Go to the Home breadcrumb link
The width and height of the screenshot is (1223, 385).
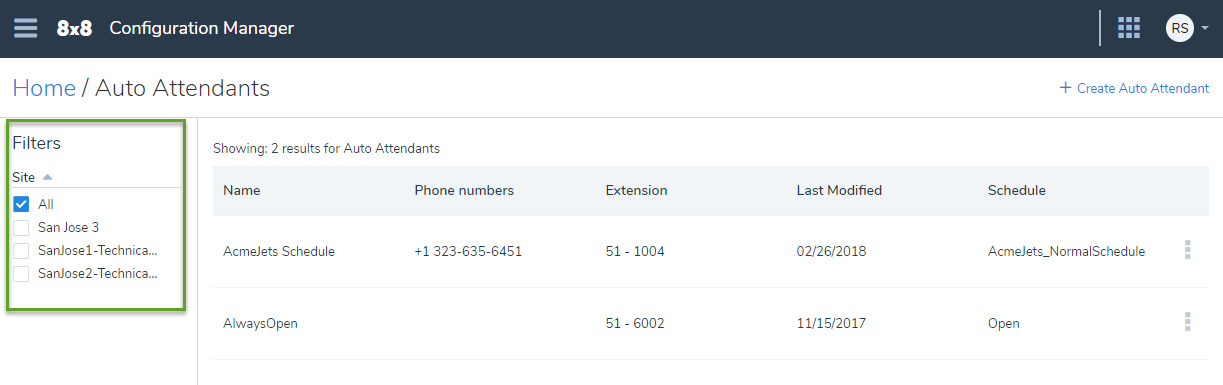44,88
